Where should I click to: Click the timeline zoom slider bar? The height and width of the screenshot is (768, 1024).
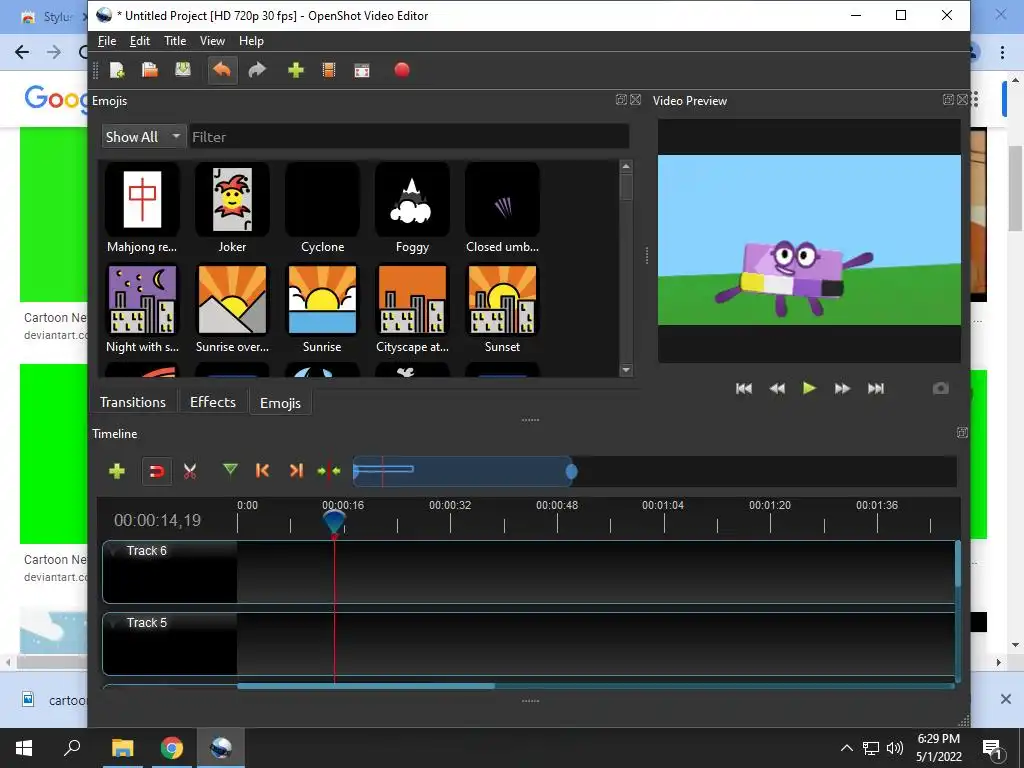[x=464, y=472]
